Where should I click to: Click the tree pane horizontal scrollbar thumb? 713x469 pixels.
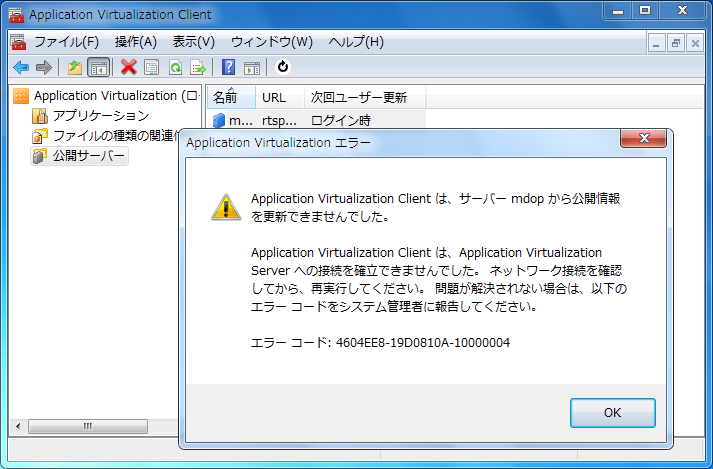click(x=88, y=426)
